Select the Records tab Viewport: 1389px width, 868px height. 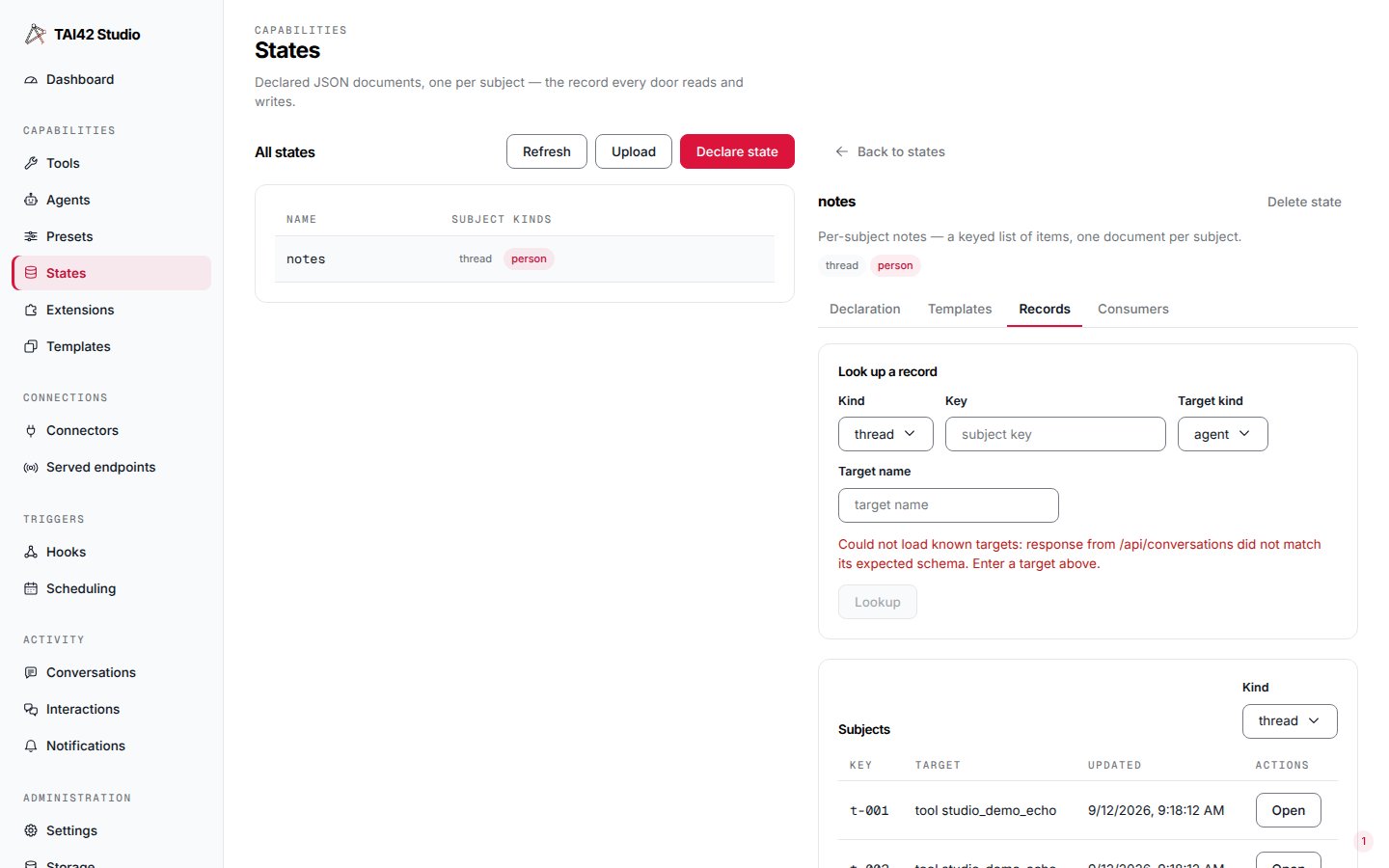point(1045,309)
